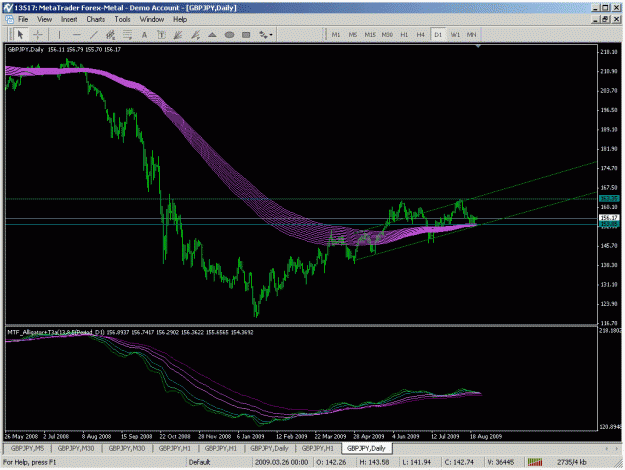
Task: Pick the Rectangle shape tool
Action: point(246,35)
